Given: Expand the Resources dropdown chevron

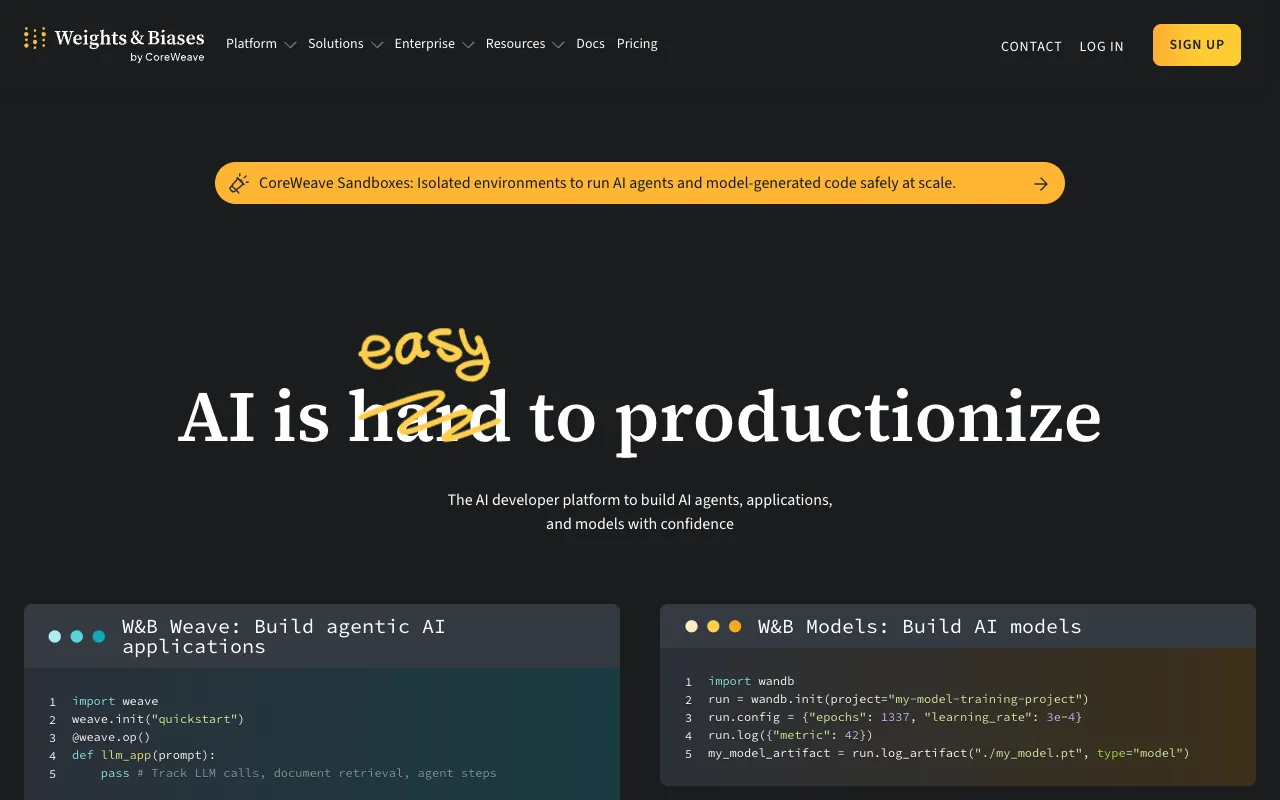Looking at the screenshot, I should click(x=558, y=45).
